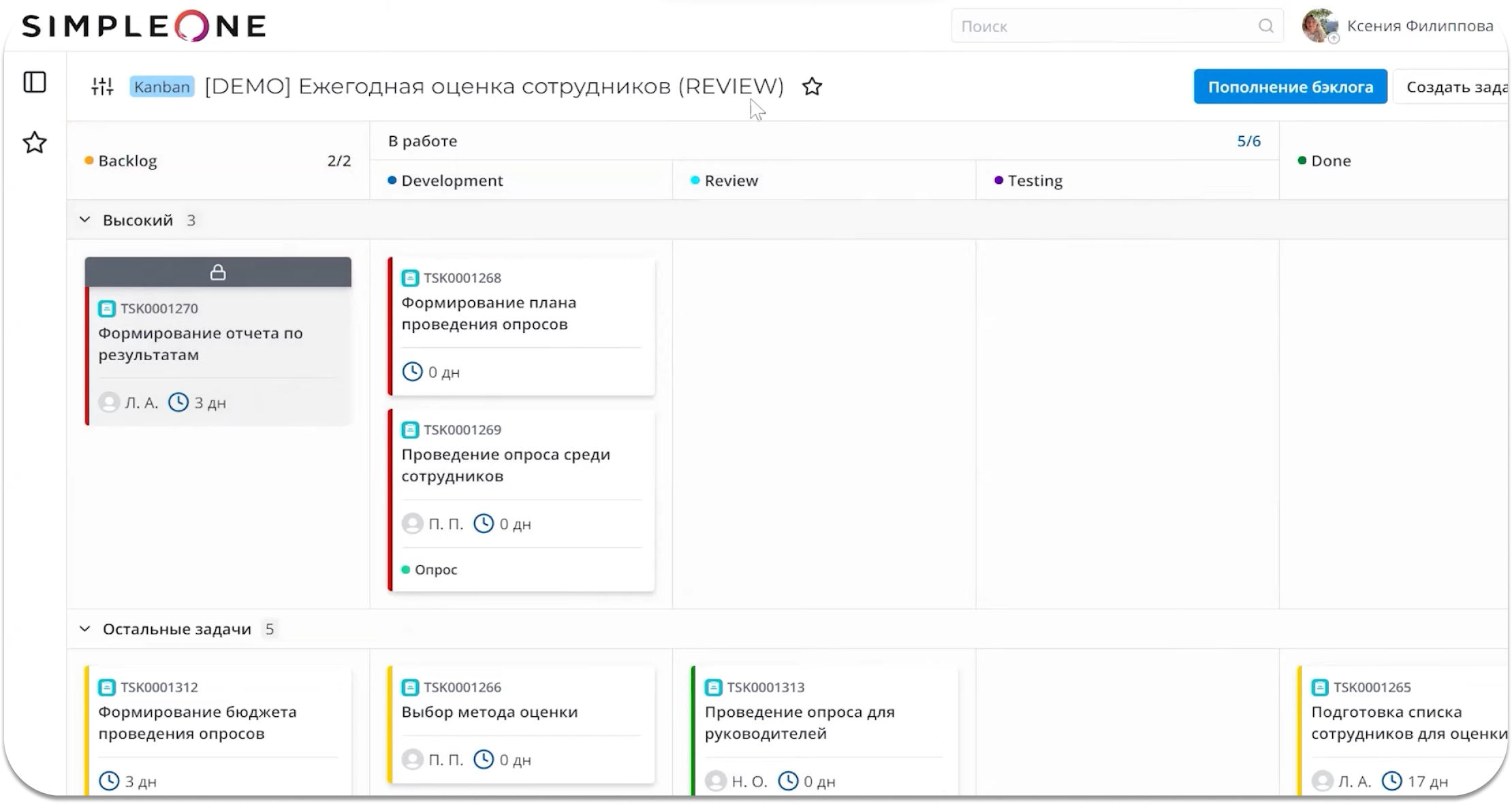
Task: Click Создать задачу button
Action: click(1454, 86)
